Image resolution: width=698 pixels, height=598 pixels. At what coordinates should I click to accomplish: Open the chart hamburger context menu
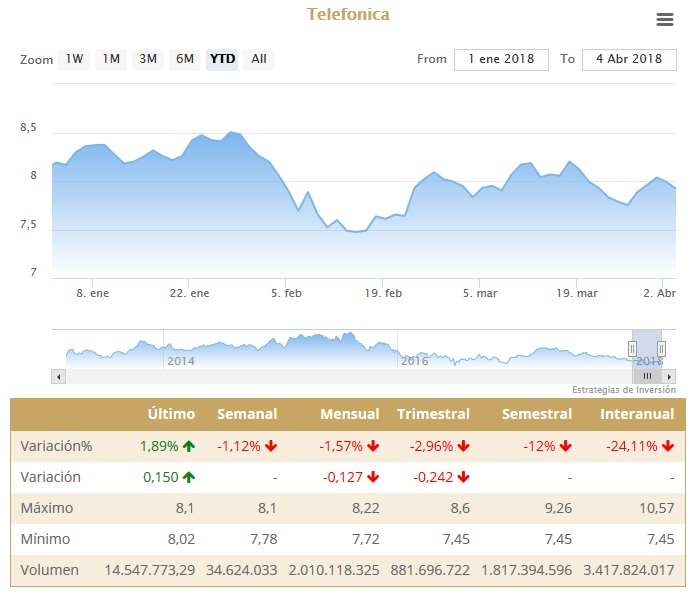(x=665, y=20)
